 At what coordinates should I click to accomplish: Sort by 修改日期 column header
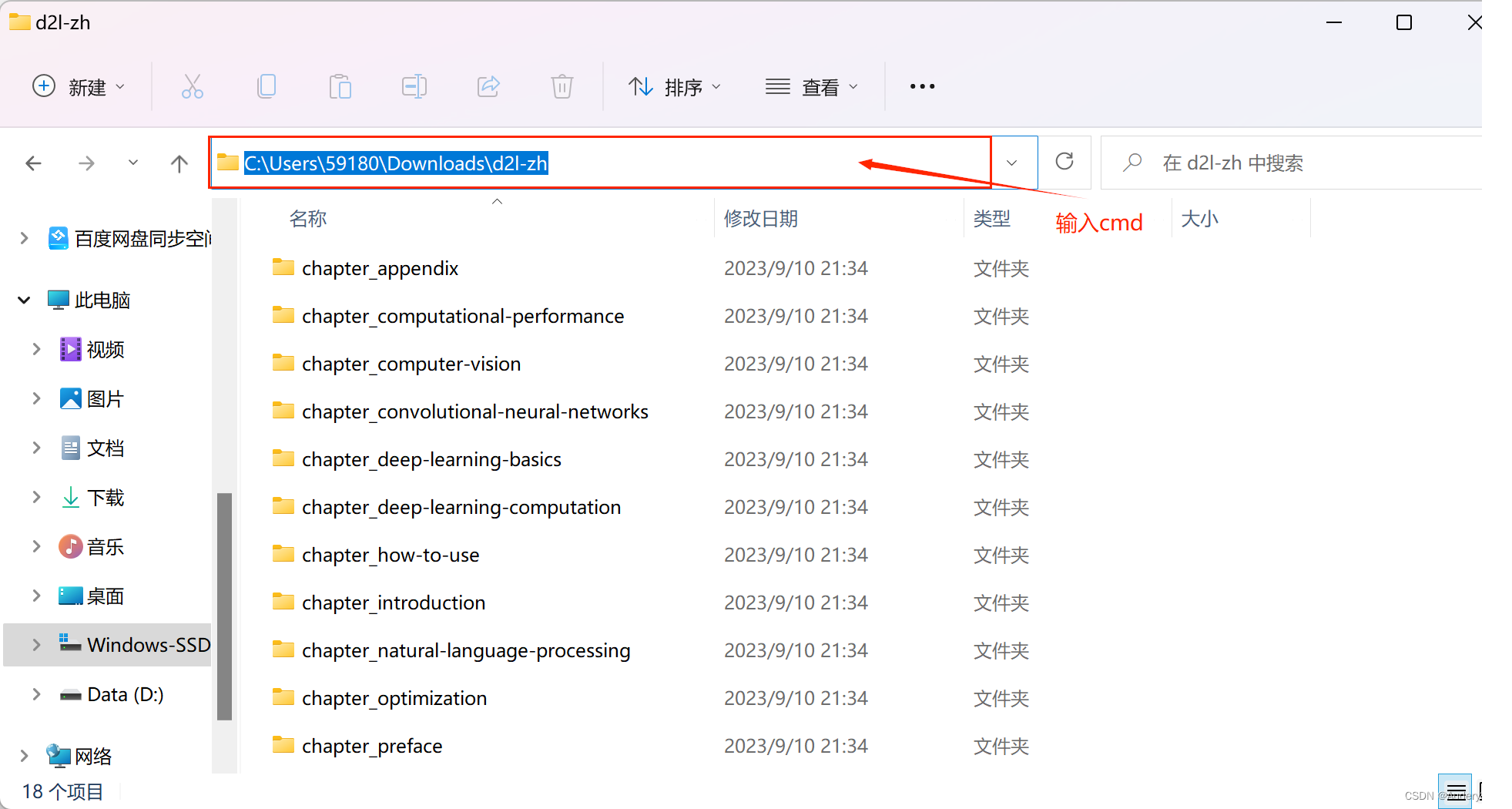tap(761, 219)
